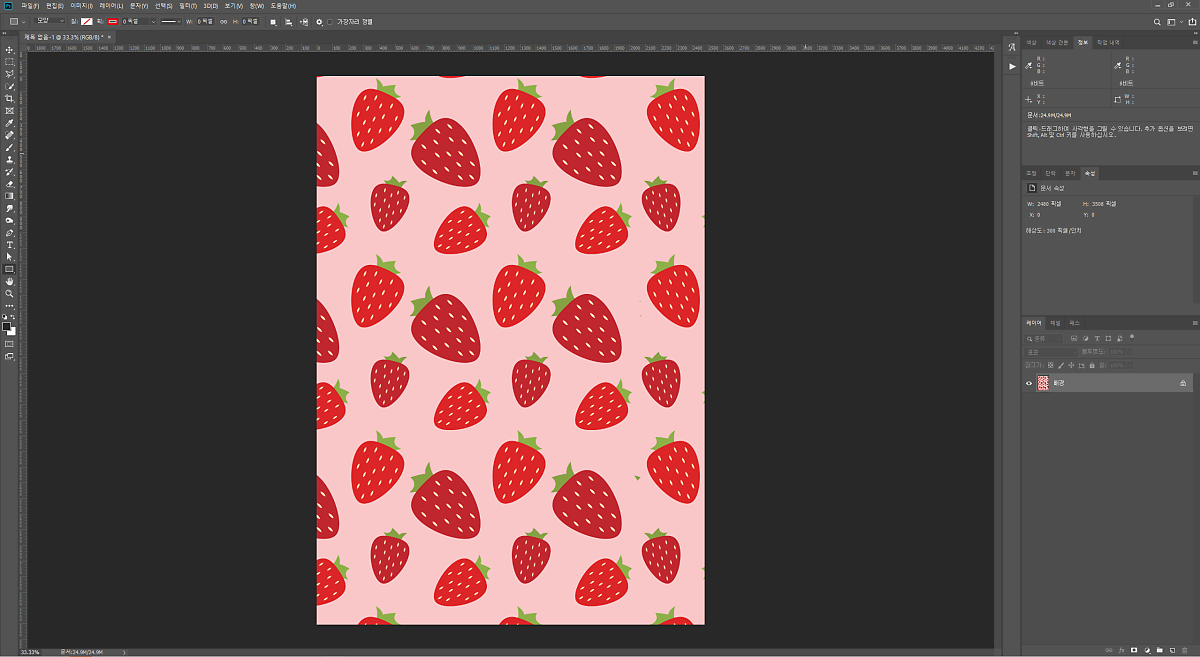Toggle the link width and height icon

click(223, 21)
